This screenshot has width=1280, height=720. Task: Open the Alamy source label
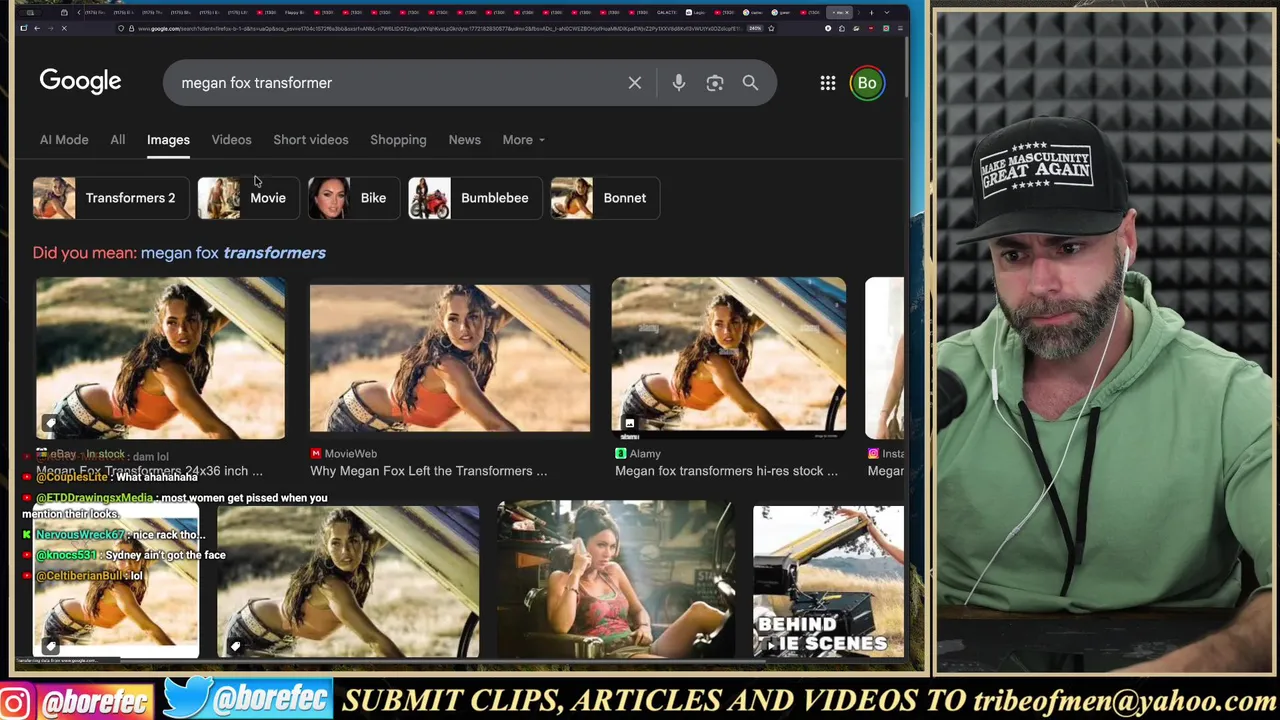(645, 454)
